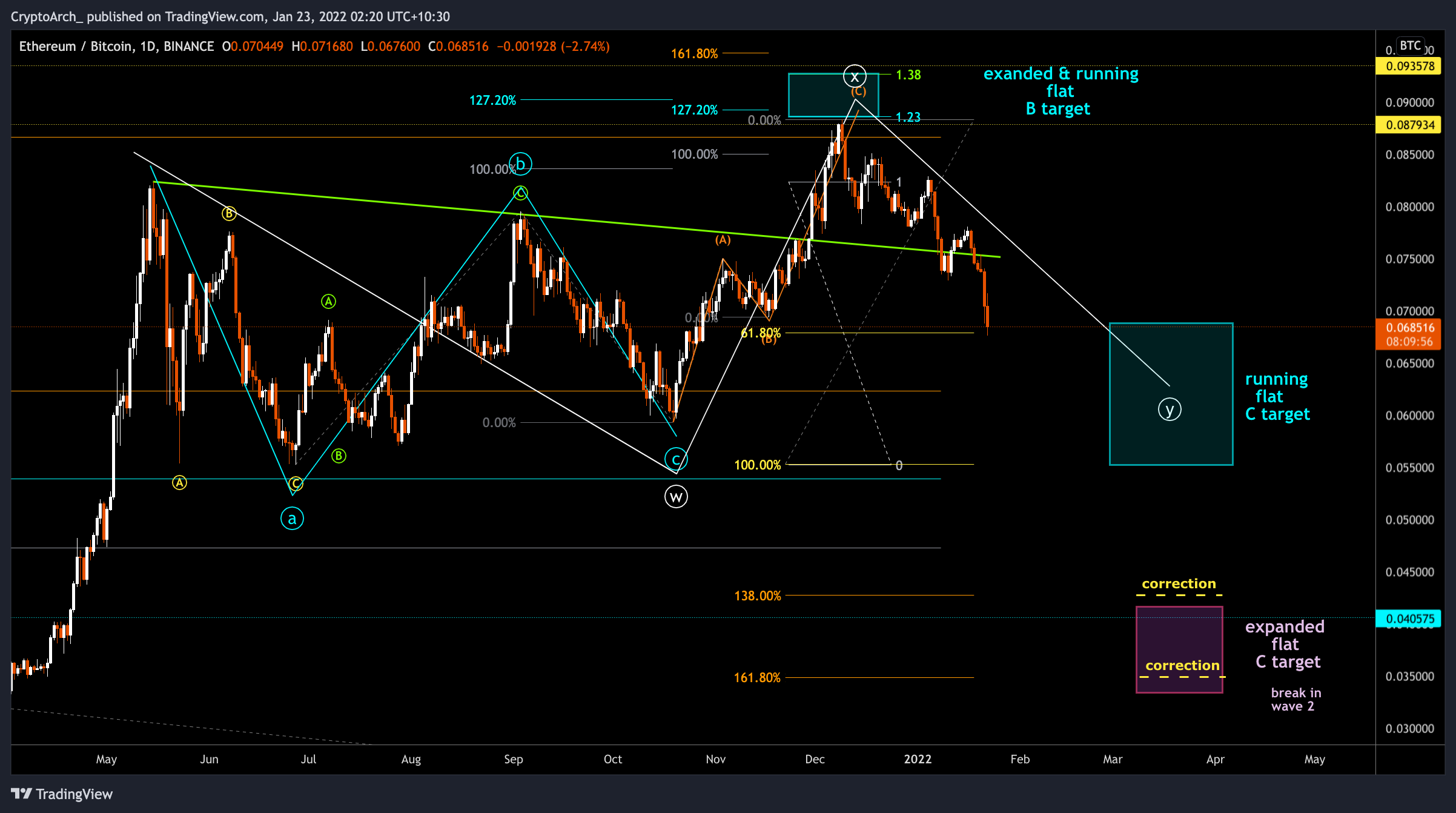Click the Aug label on time axis
The height and width of the screenshot is (813, 1456).
[x=411, y=759]
